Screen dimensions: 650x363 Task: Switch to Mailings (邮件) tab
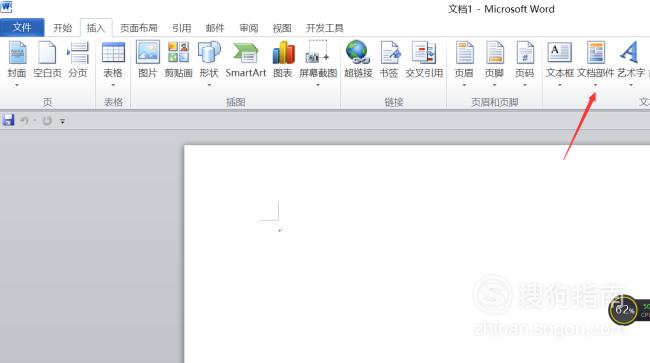[x=215, y=28]
